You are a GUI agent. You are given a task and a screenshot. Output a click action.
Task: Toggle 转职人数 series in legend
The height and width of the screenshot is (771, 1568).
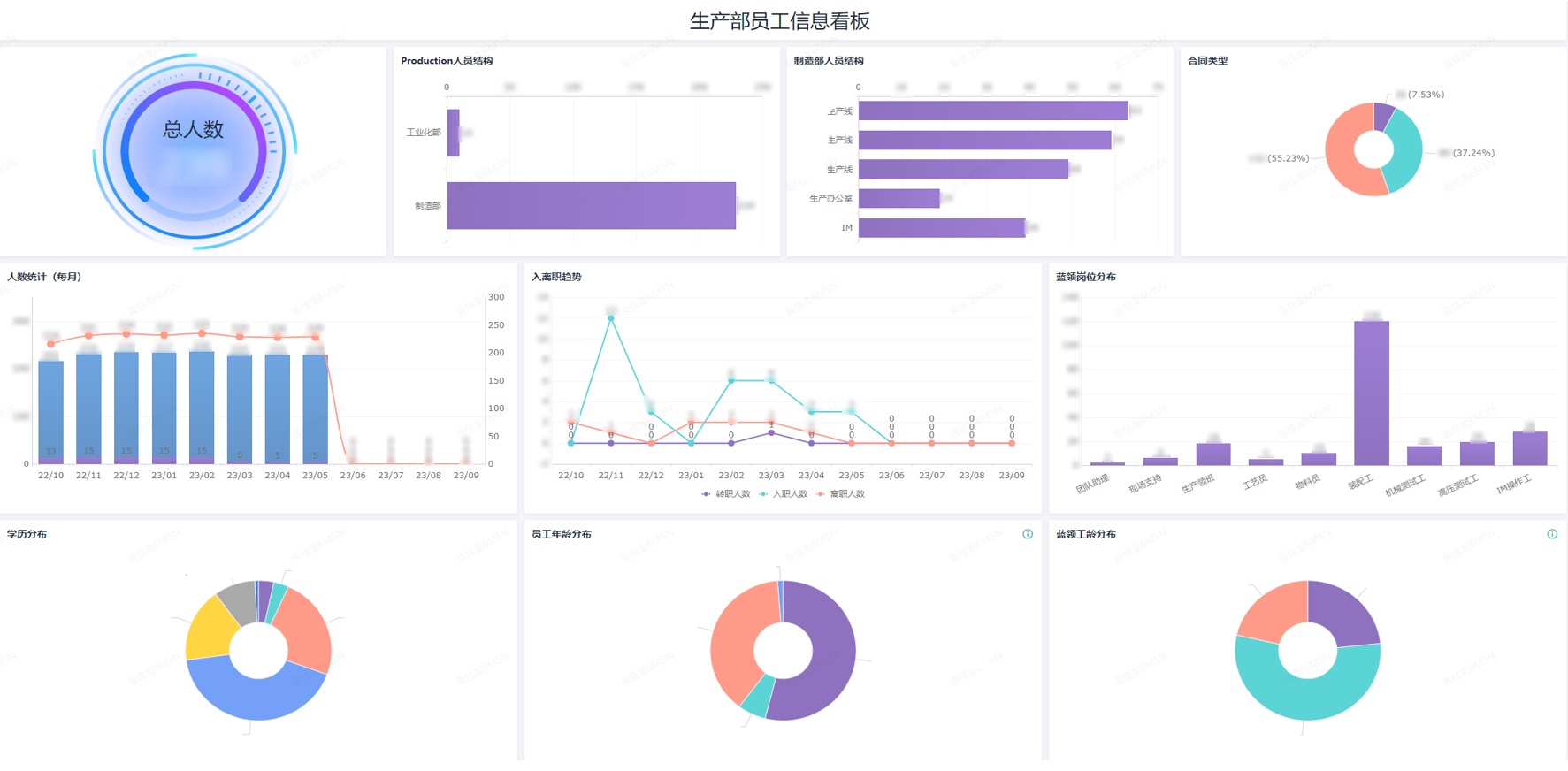pyautogui.click(x=726, y=494)
